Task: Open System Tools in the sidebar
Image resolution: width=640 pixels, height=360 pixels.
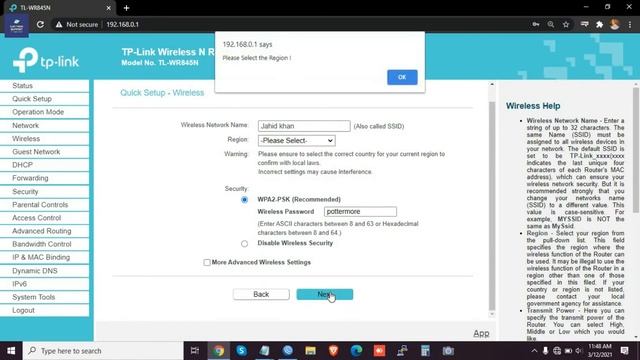Action: point(44,297)
